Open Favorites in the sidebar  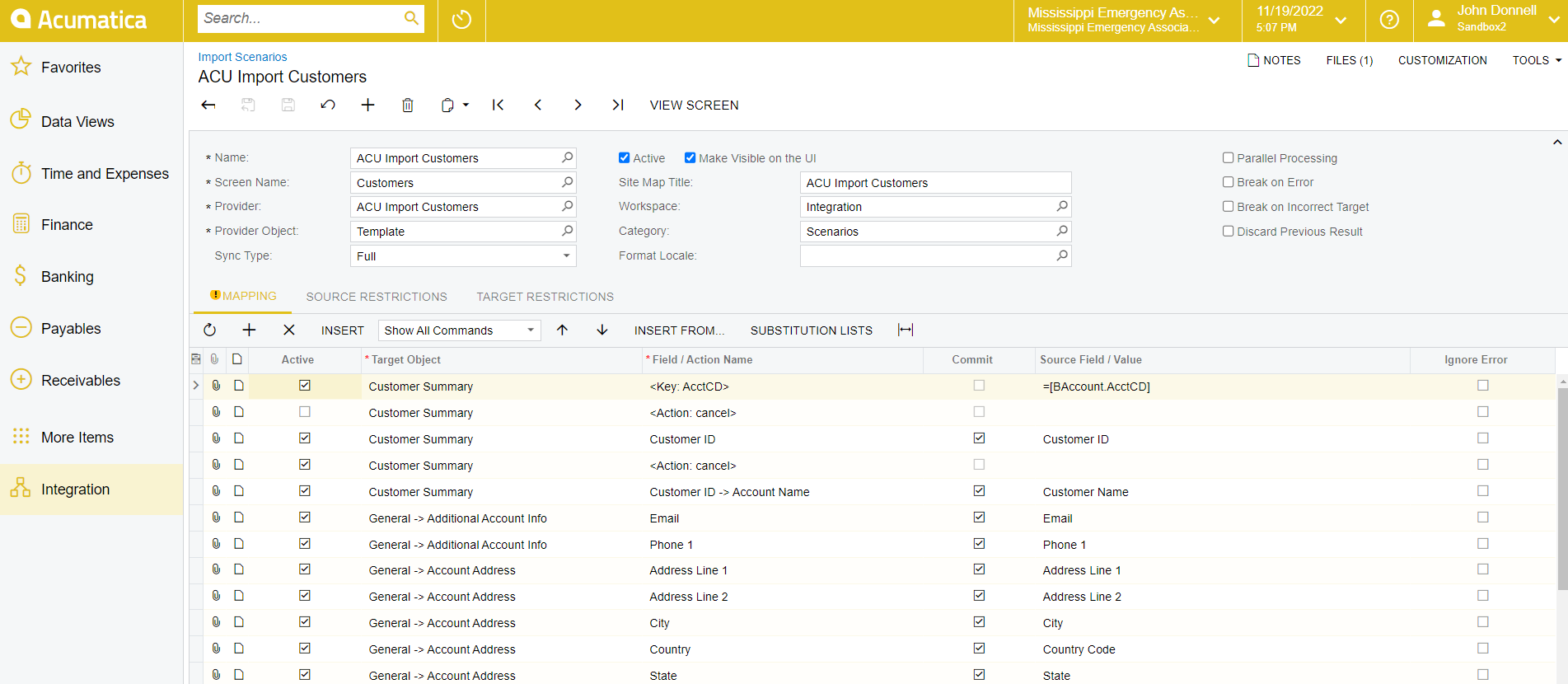click(x=91, y=68)
